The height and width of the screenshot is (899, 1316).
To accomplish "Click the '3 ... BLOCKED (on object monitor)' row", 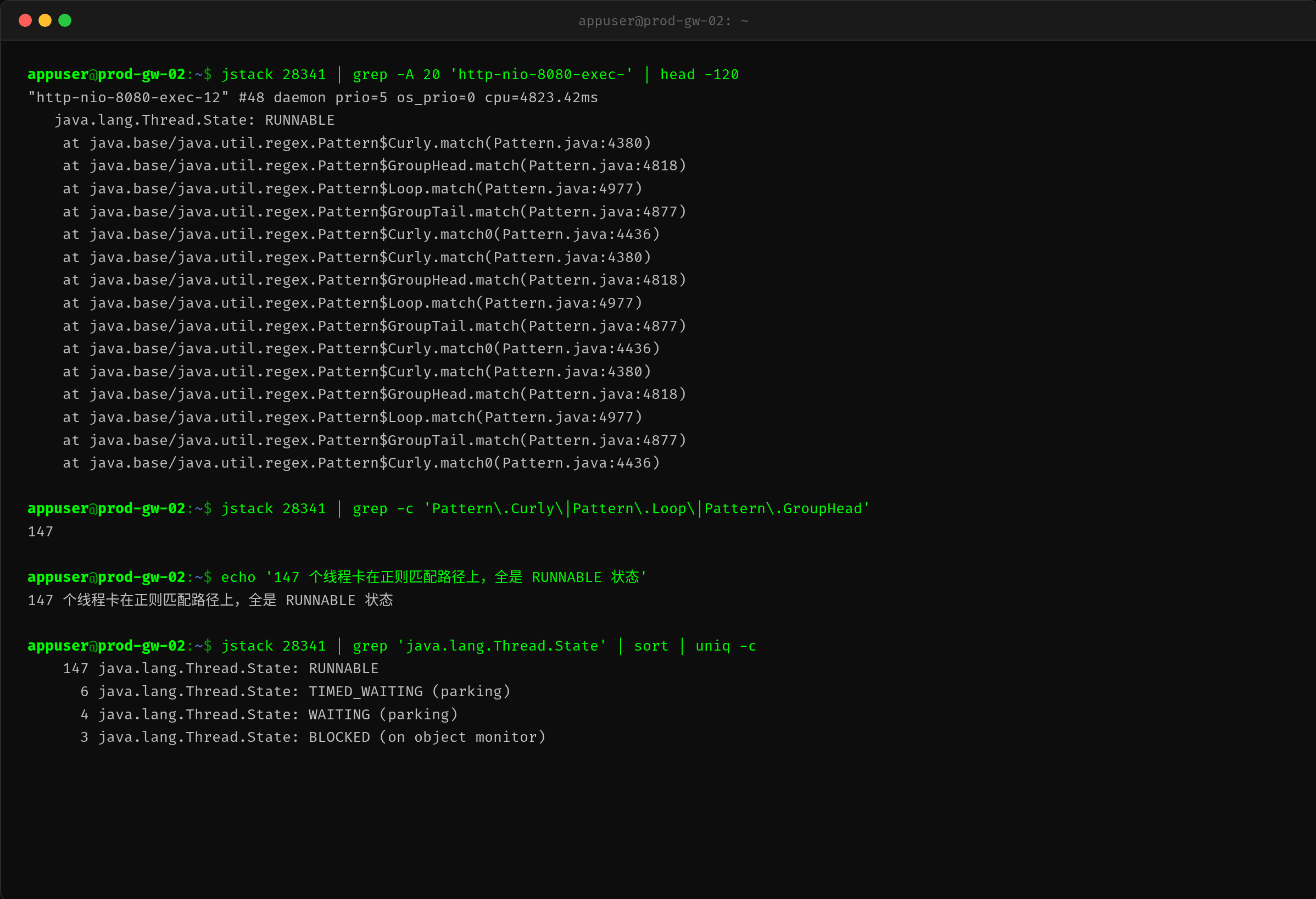I will (x=313, y=737).
